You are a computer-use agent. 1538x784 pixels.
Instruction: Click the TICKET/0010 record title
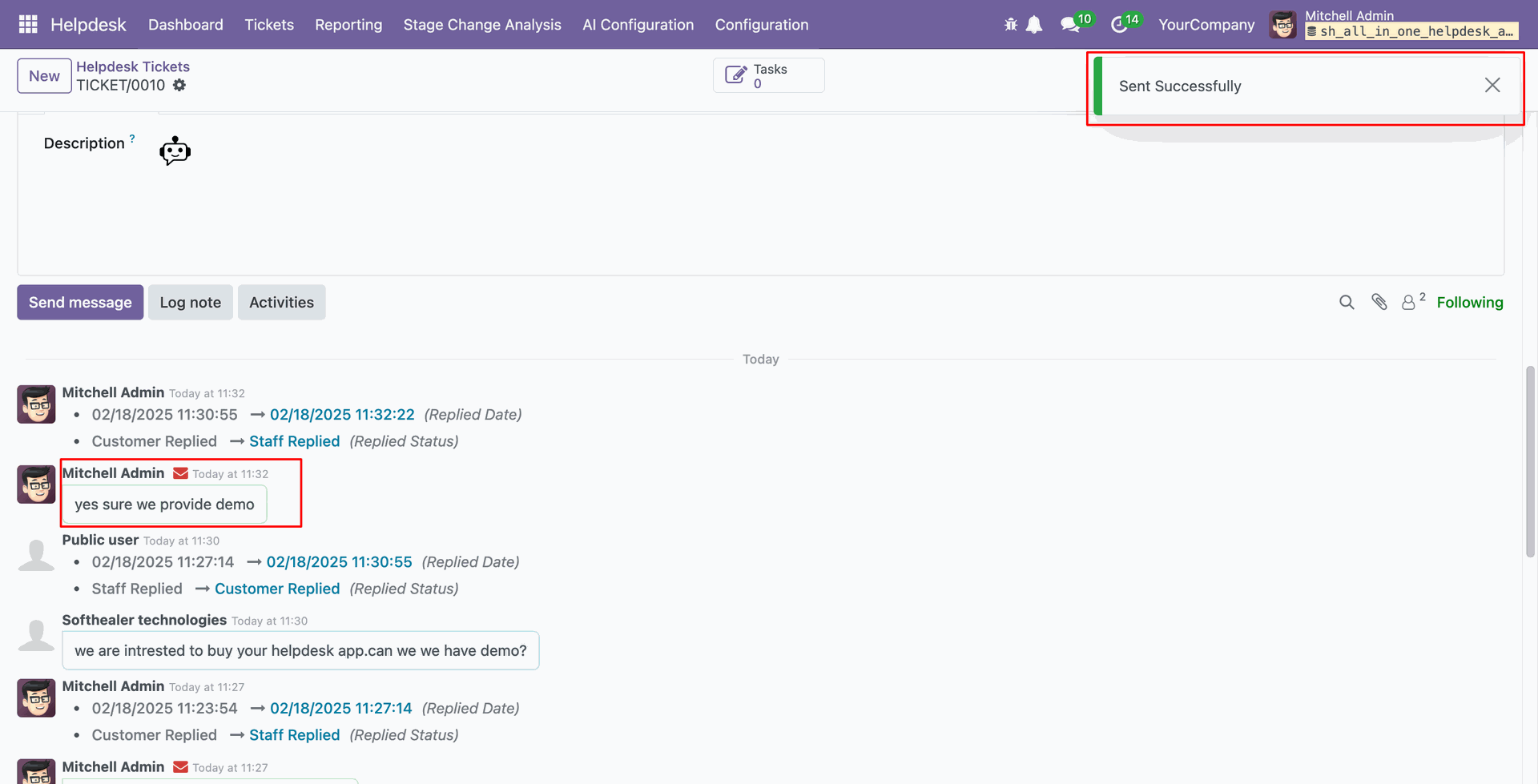click(x=121, y=85)
